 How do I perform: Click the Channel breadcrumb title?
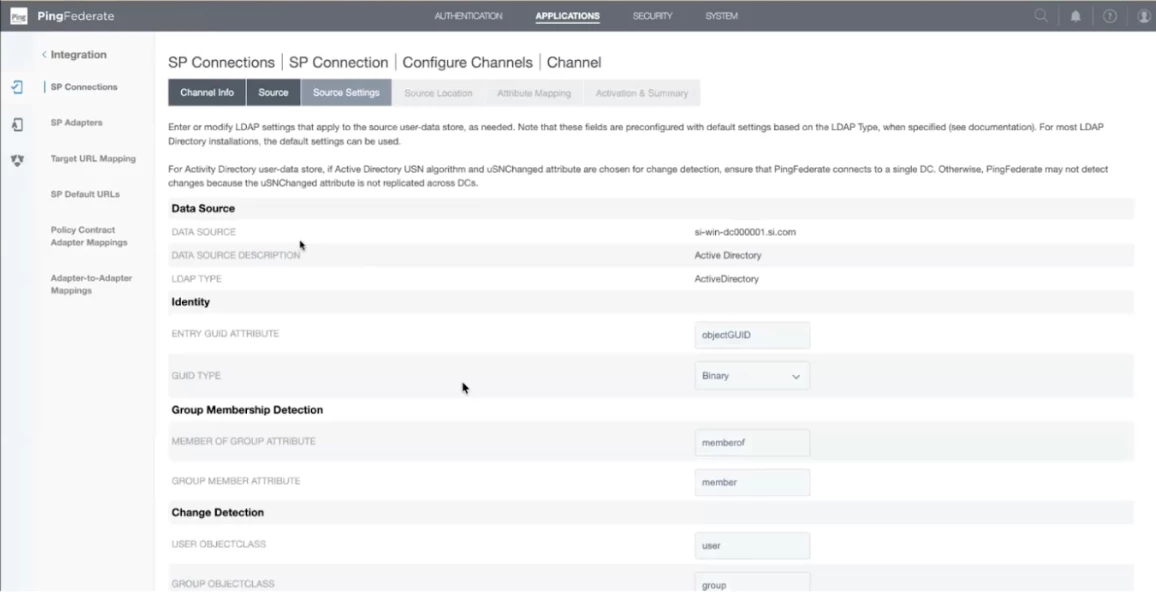point(574,63)
